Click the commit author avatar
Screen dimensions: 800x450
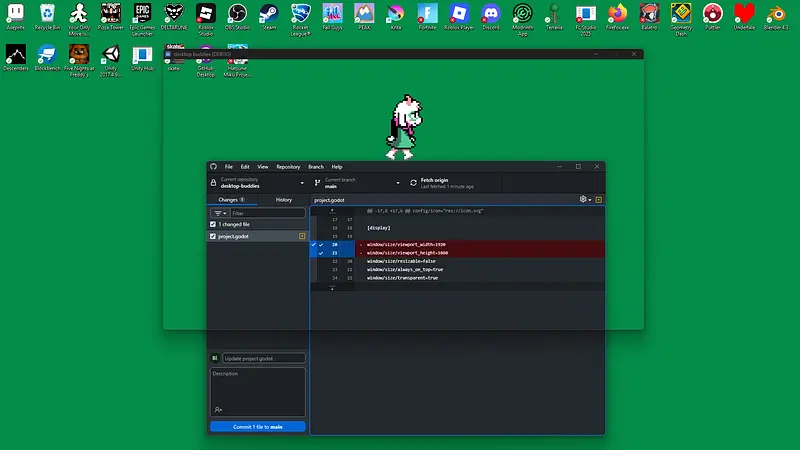point(214,358)
